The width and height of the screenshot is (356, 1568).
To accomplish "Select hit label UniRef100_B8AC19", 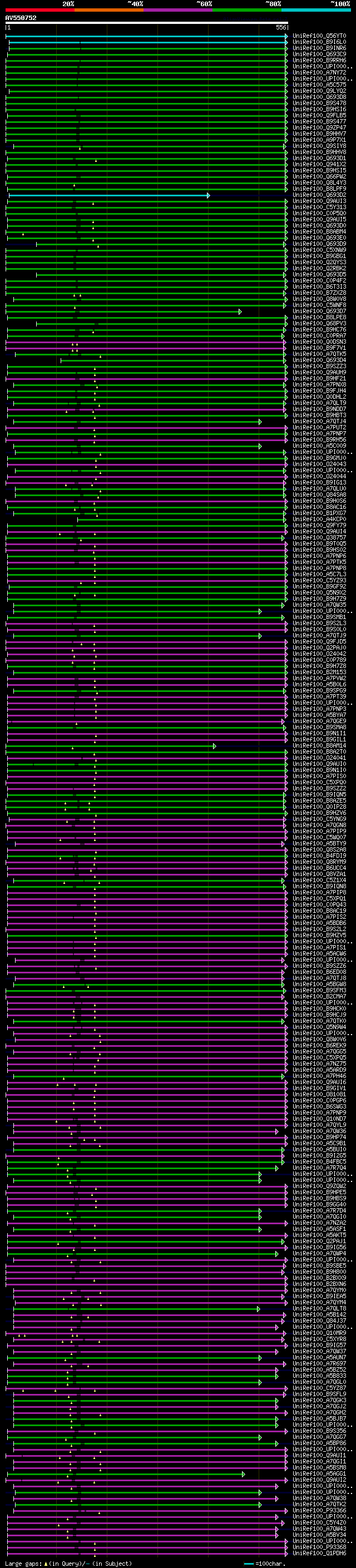I will click(x=319, y=910).
